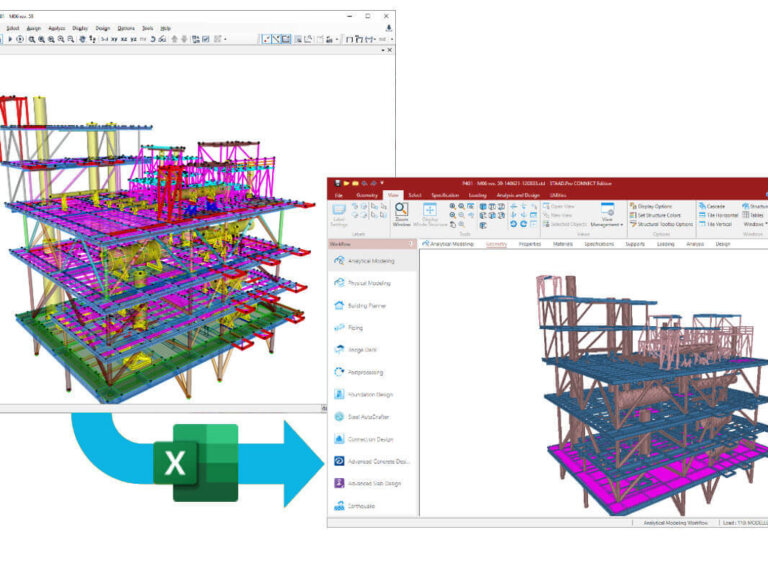Toggle the highlighted node selection tool
The width and height of the screenshot is (768, 576).
[x=266, y=39]
